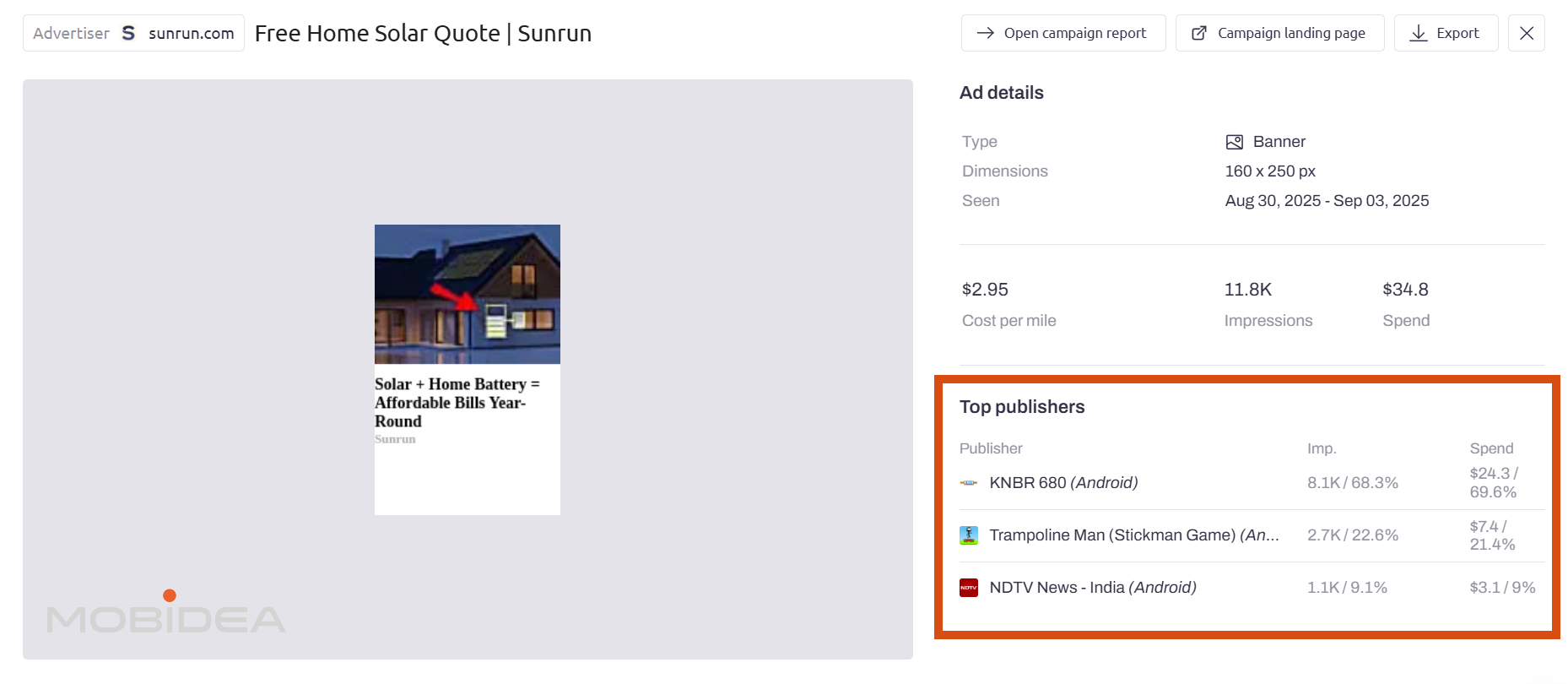Viewport: 1568px width, 684px height.
Task: Click the Publisher column header
Action: pyautogui.click(x=991, y=448)
